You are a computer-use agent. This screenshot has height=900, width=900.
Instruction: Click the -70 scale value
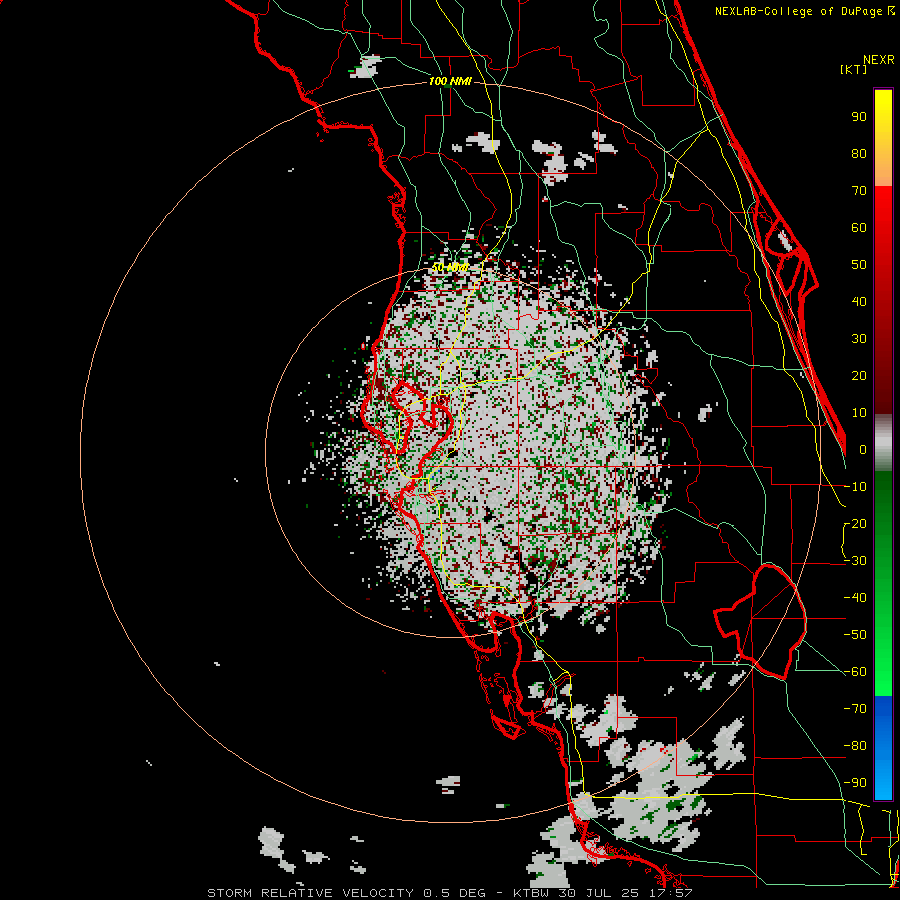pos(855,709)
